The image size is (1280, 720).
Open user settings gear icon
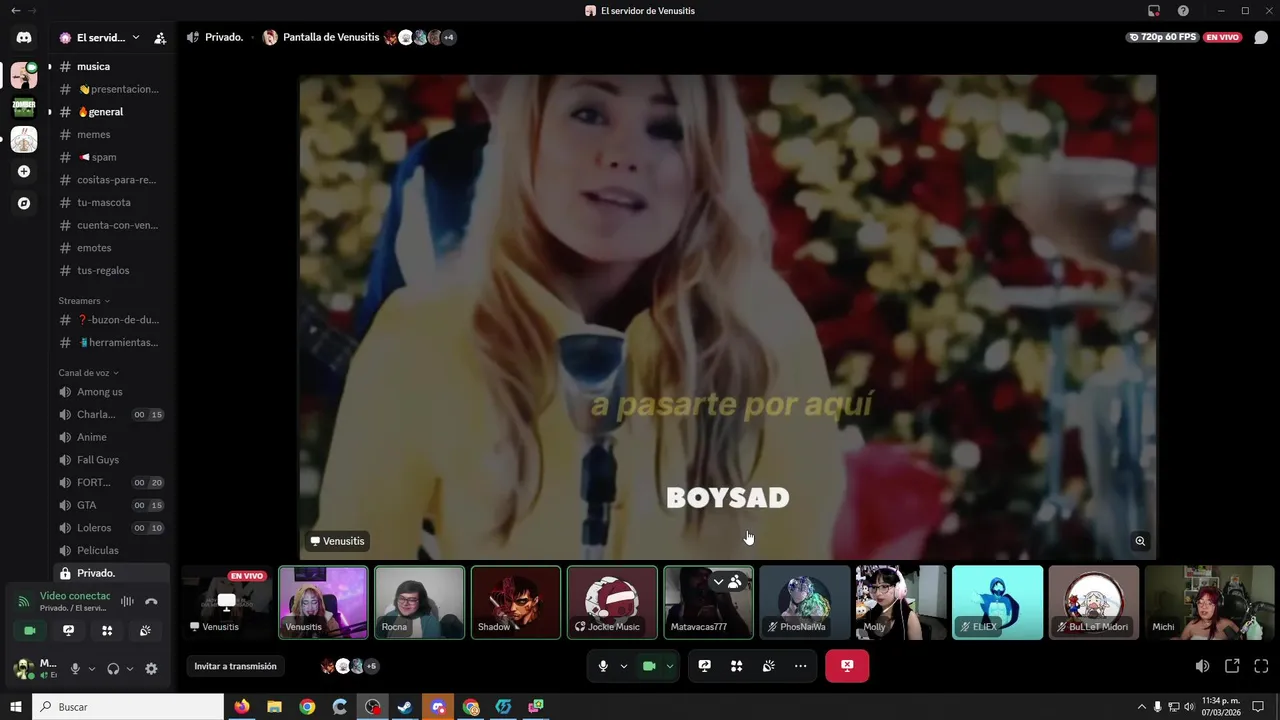(151, 669)
